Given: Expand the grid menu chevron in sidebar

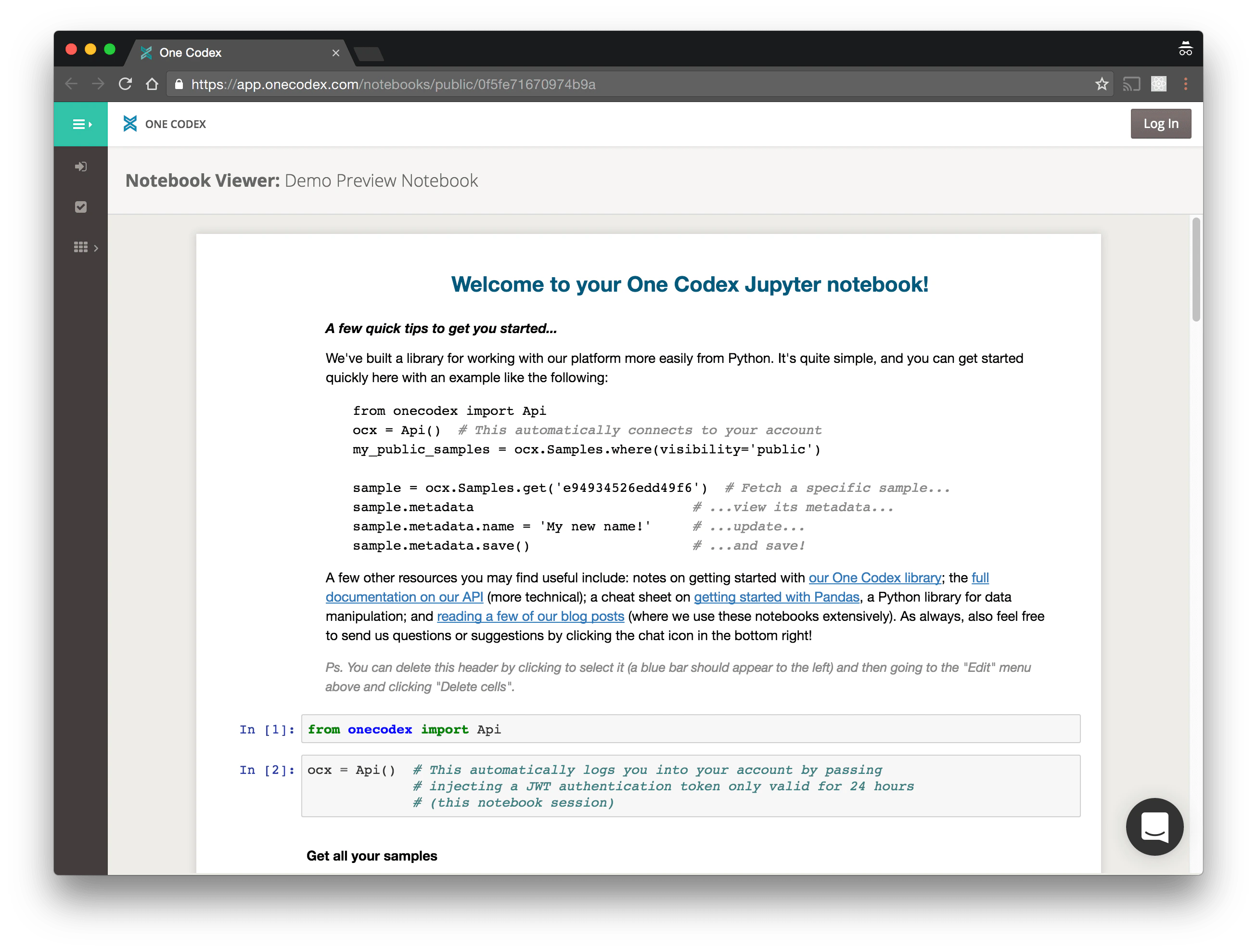Looking at the screenshot, I should tap(96, 248).
